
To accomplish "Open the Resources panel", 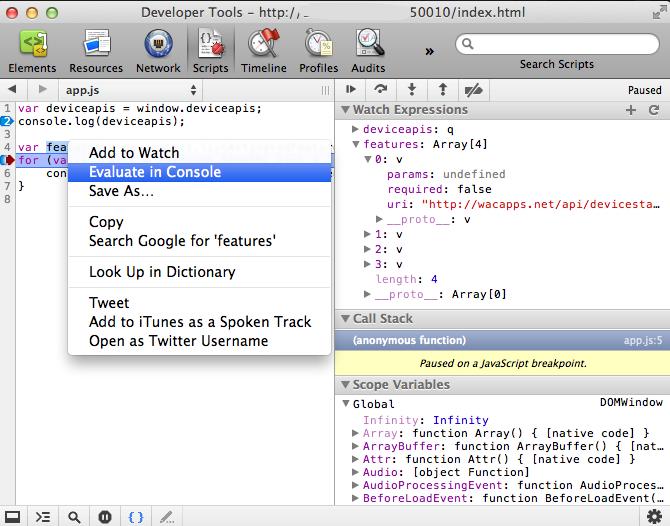I will point(96,51).
